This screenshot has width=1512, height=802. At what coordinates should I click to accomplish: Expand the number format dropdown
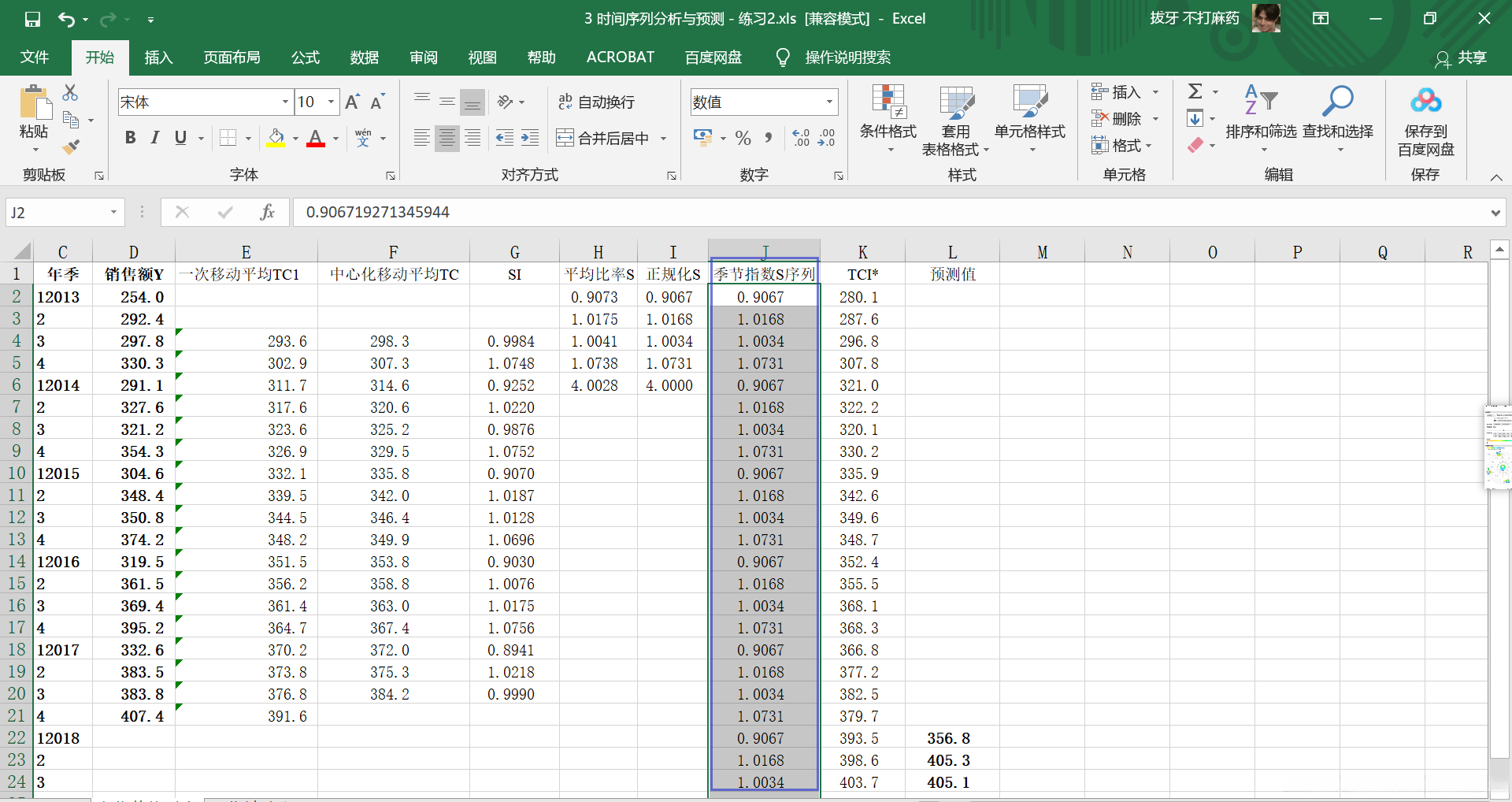[829, 102]
